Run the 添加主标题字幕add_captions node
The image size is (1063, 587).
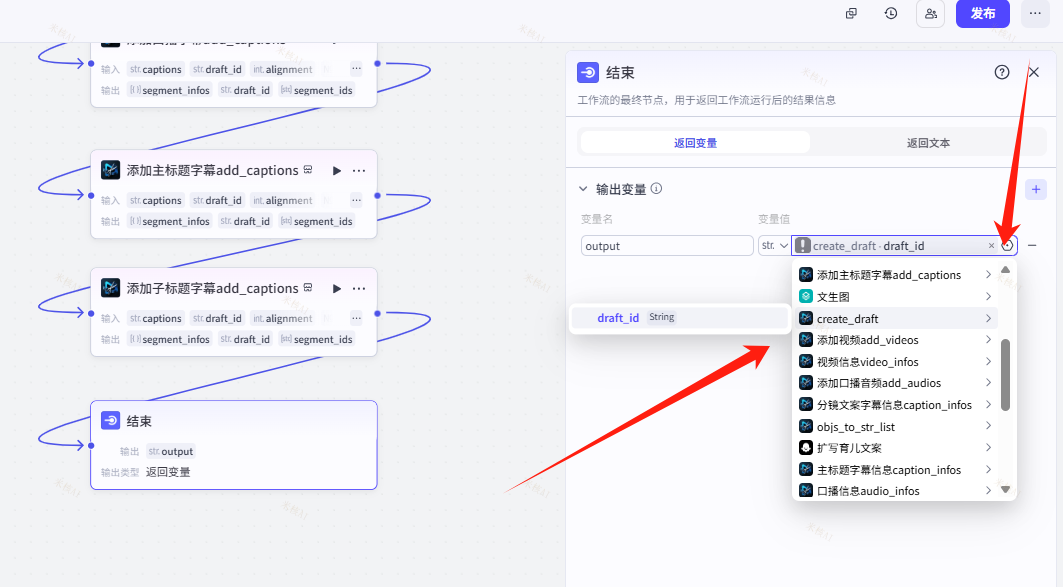[337, 171]
